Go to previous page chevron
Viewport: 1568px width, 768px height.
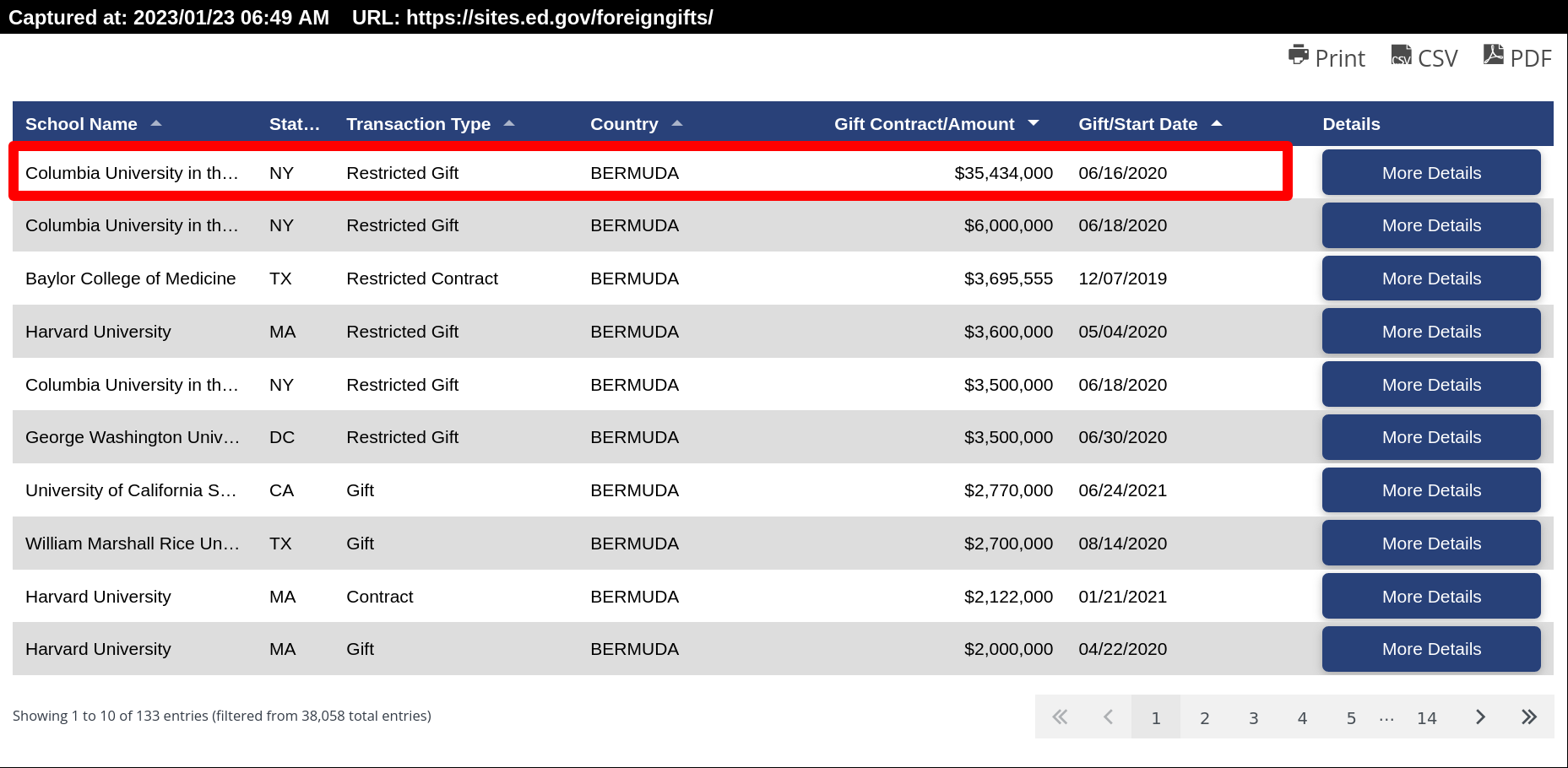pos(1108,717)
